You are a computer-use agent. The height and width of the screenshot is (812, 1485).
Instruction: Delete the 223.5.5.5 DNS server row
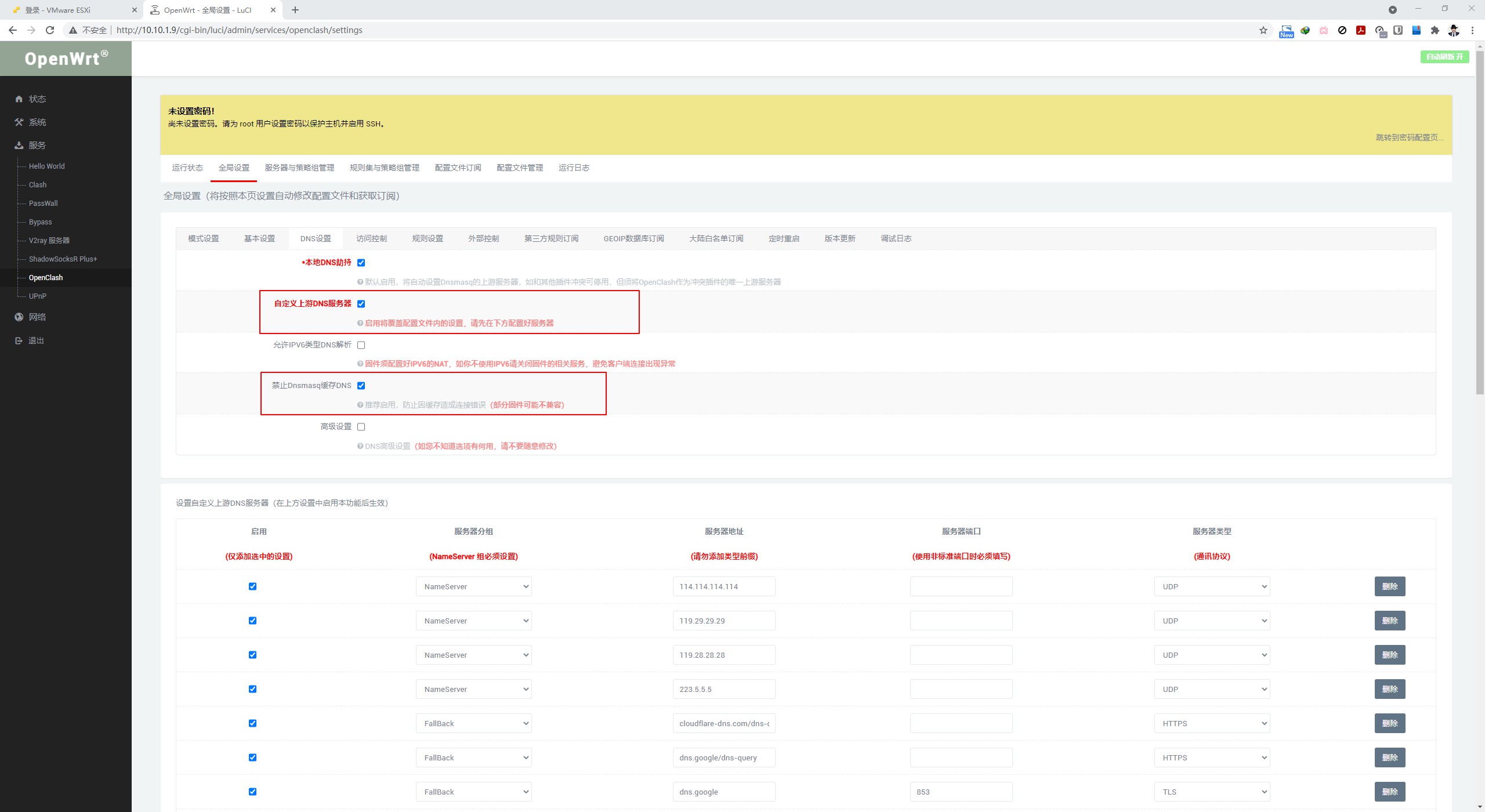coord(1389,689)
